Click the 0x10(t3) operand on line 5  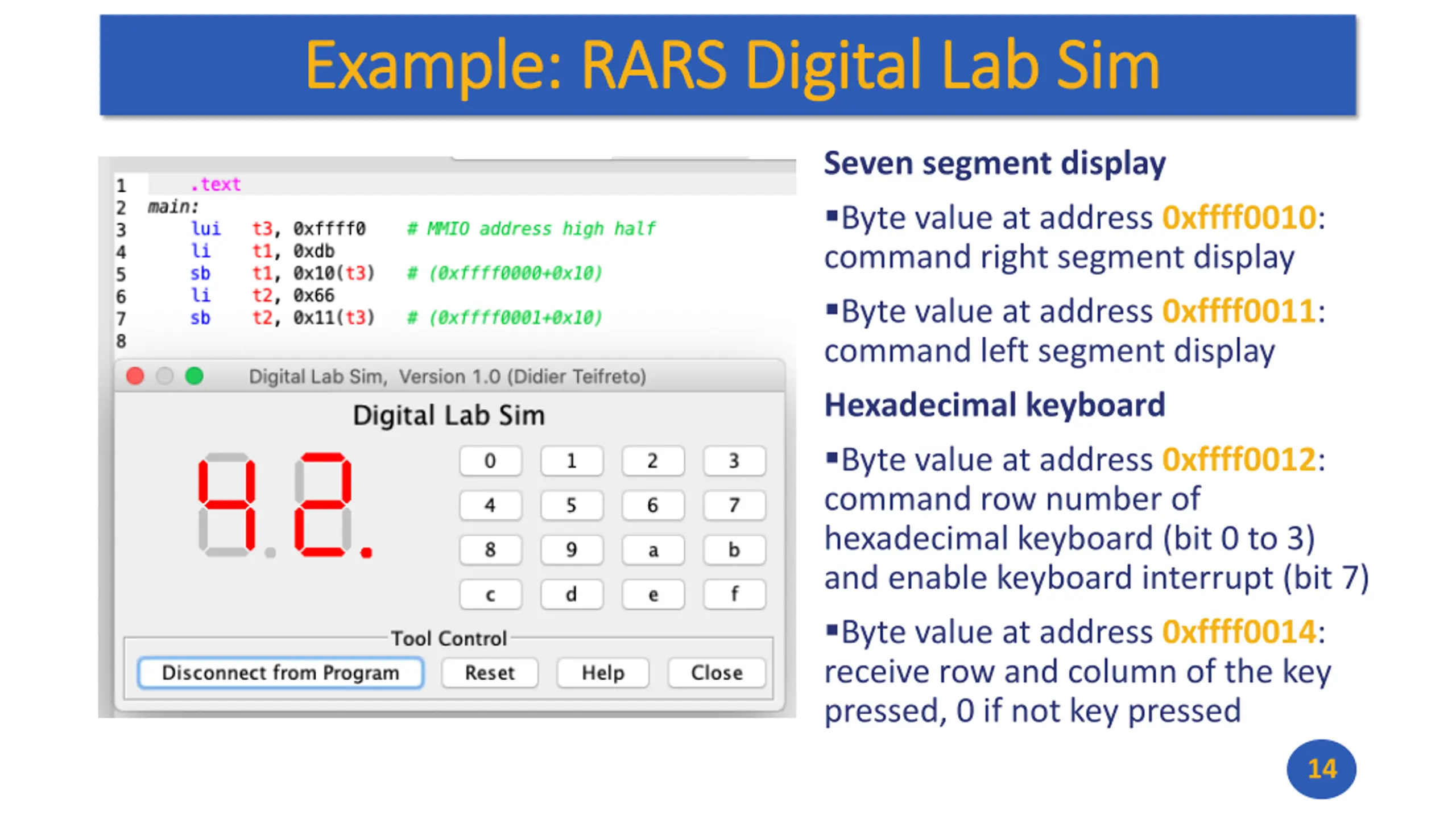334,273
